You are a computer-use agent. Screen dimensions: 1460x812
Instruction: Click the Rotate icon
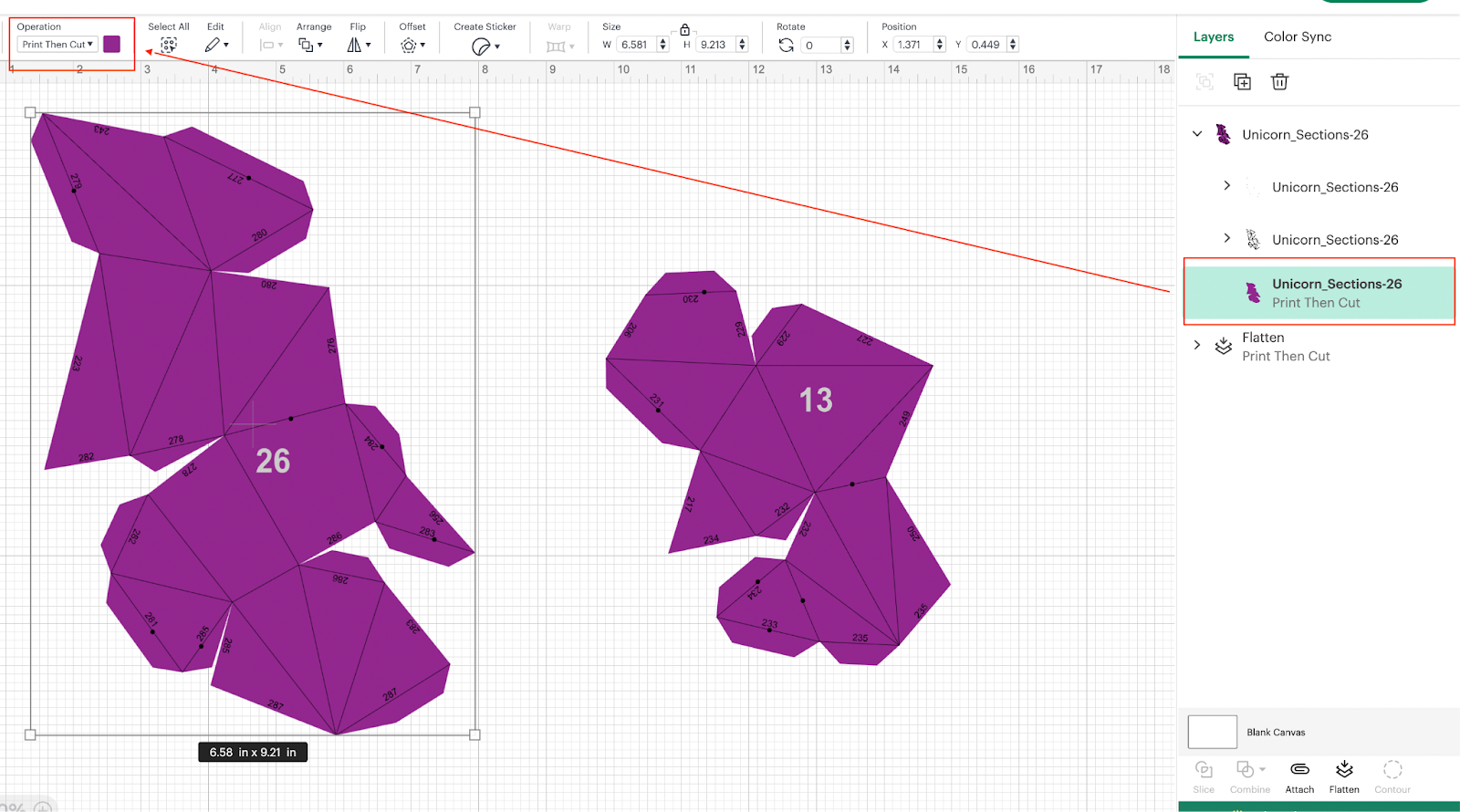[x=786, y=45]
